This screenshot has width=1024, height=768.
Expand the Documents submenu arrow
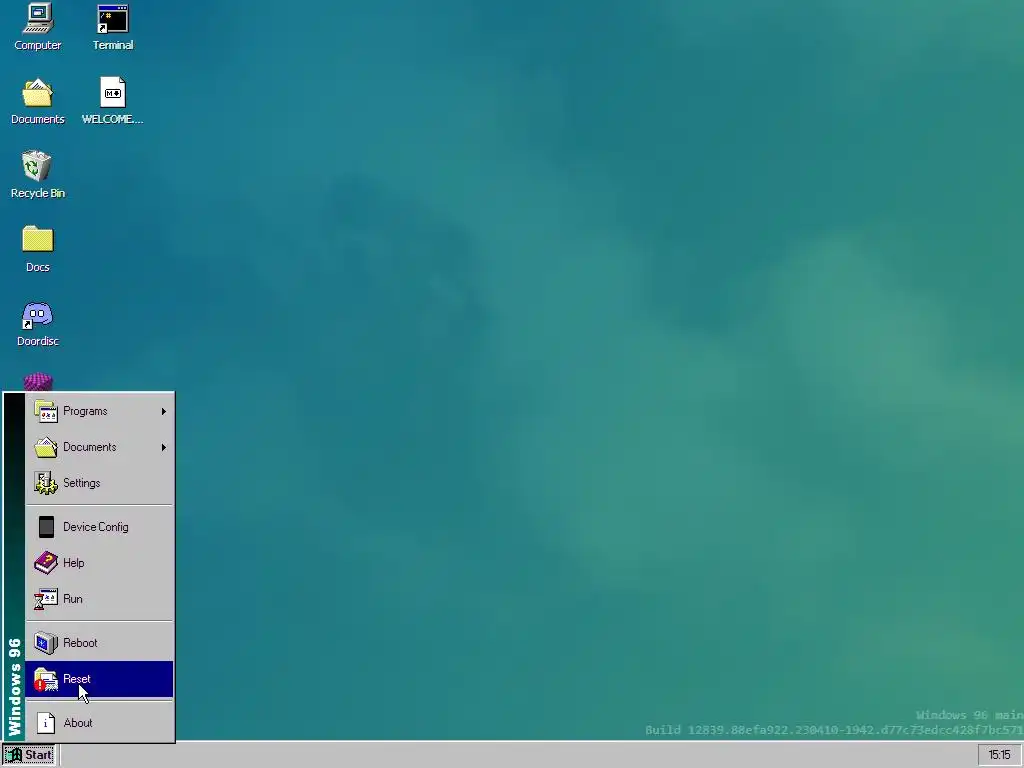[x=164, y=447]
